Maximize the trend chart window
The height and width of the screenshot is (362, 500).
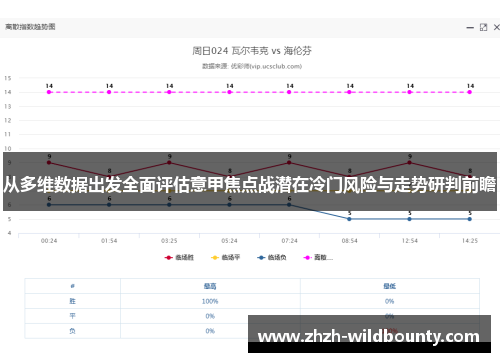tap(483, 27)
